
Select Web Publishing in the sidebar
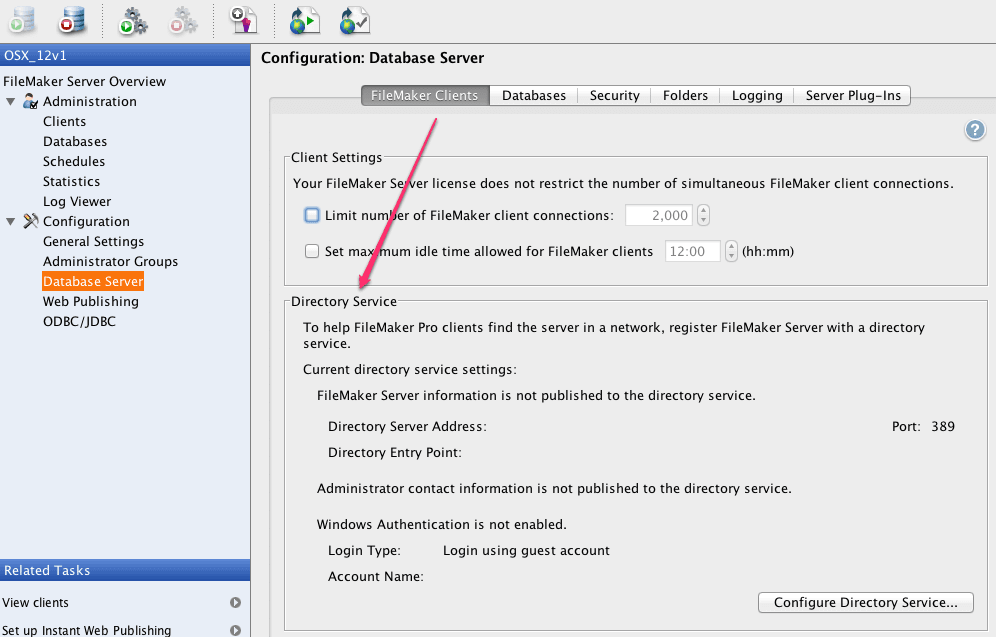[x=91, y=301]
